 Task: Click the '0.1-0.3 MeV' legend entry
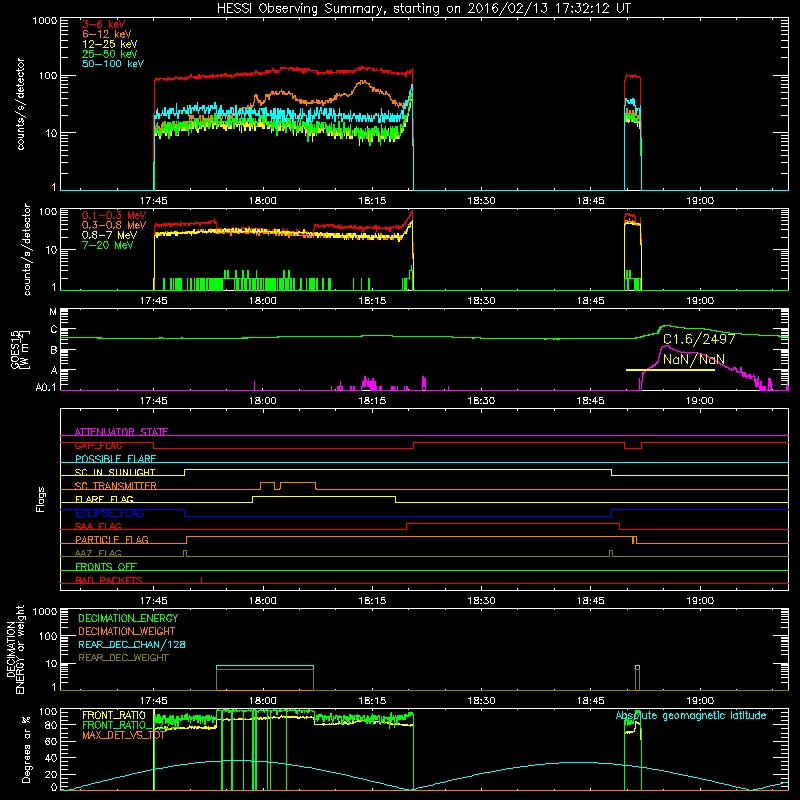click(x=114, y=215)
